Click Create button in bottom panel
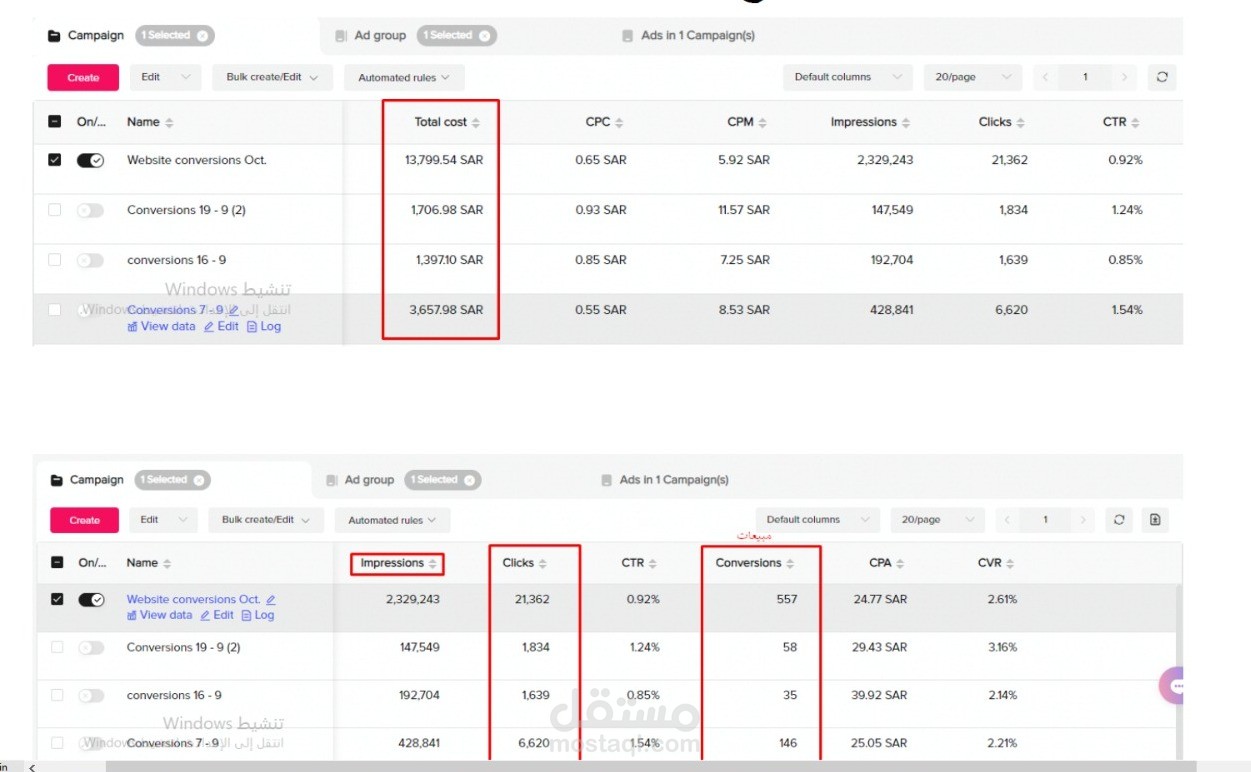 tap(84, 520)
